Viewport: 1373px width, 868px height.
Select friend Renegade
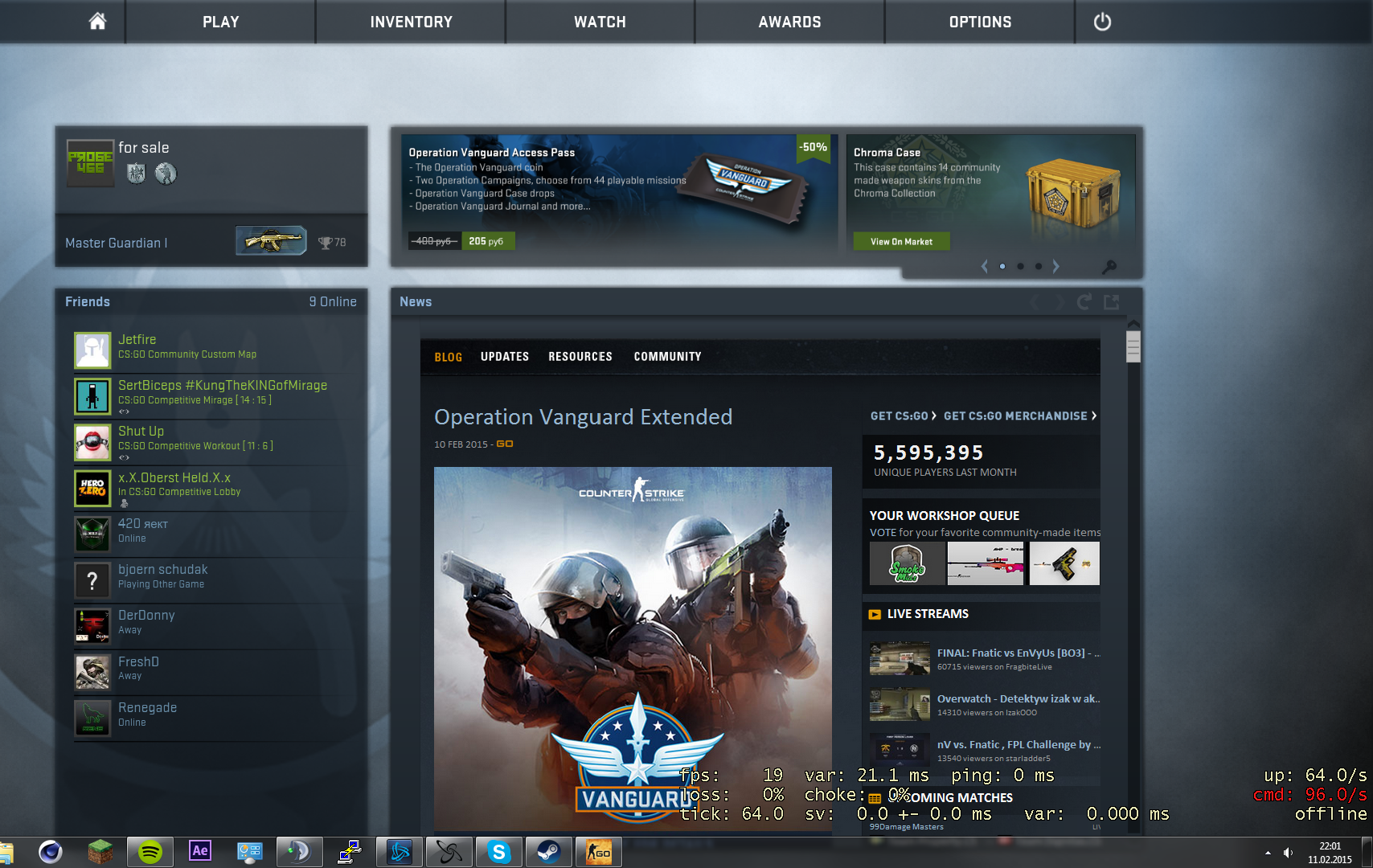pos(215,717)
